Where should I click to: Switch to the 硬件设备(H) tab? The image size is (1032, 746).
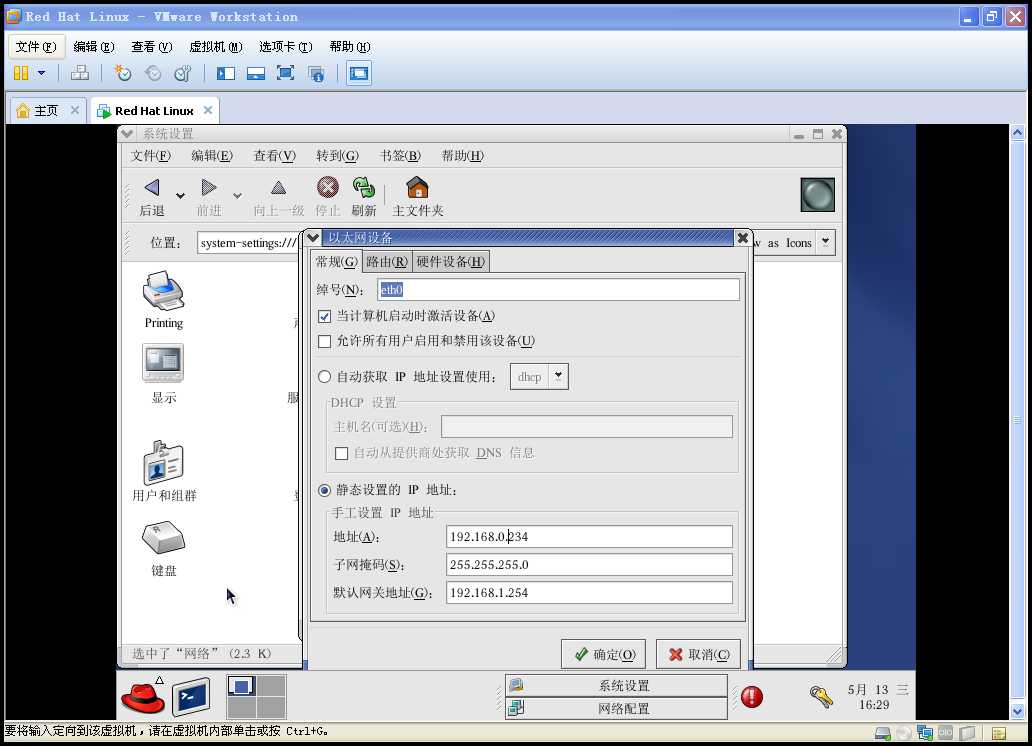(x=451, y=262)
